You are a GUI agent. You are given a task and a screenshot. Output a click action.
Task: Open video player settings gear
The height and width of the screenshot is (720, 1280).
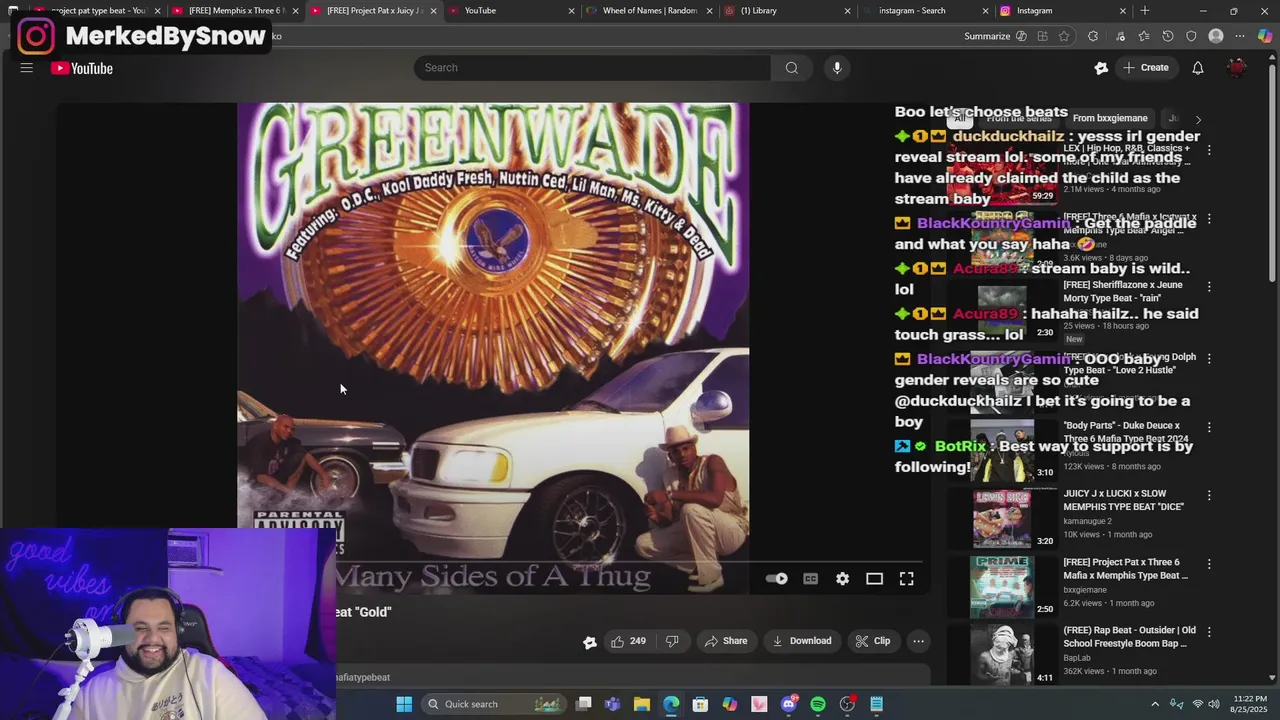842,579
